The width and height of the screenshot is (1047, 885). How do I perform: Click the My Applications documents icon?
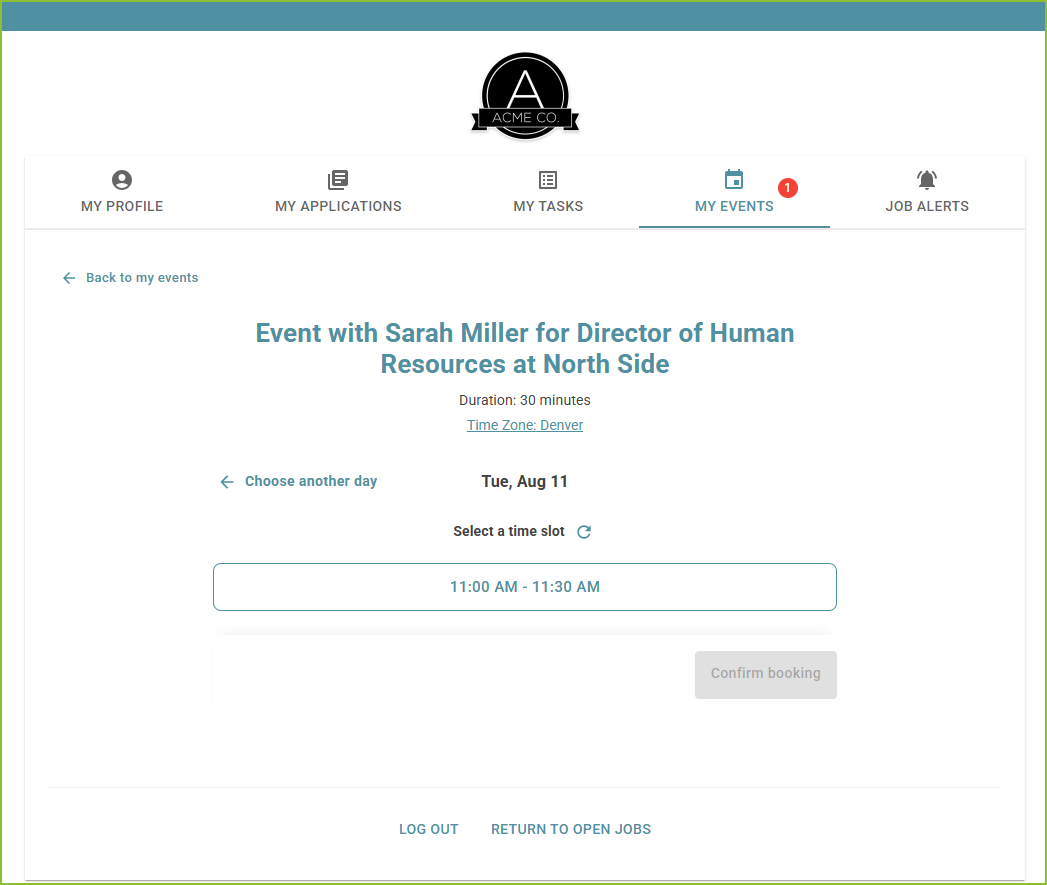[338, 180]
